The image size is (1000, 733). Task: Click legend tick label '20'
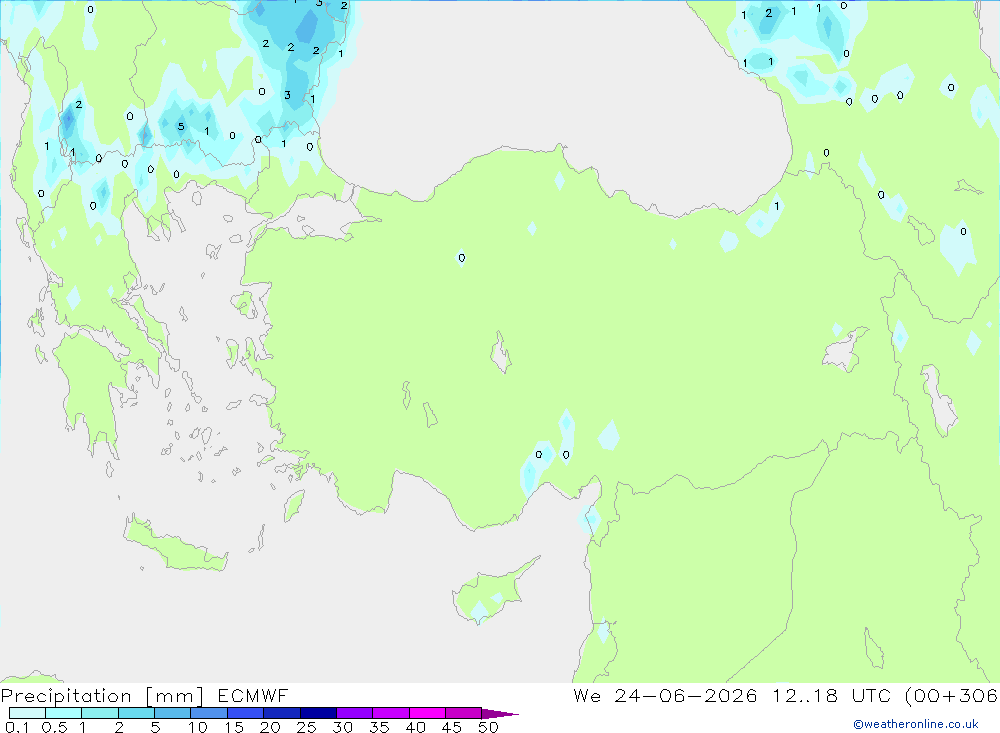click(270, 727)
